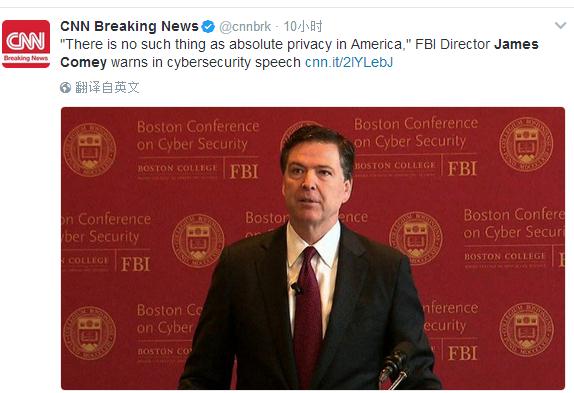The width and height of the screenshot is (574, 393).
Task: Click the speaker's red tie in photo
Action: (x=308, y=315)
